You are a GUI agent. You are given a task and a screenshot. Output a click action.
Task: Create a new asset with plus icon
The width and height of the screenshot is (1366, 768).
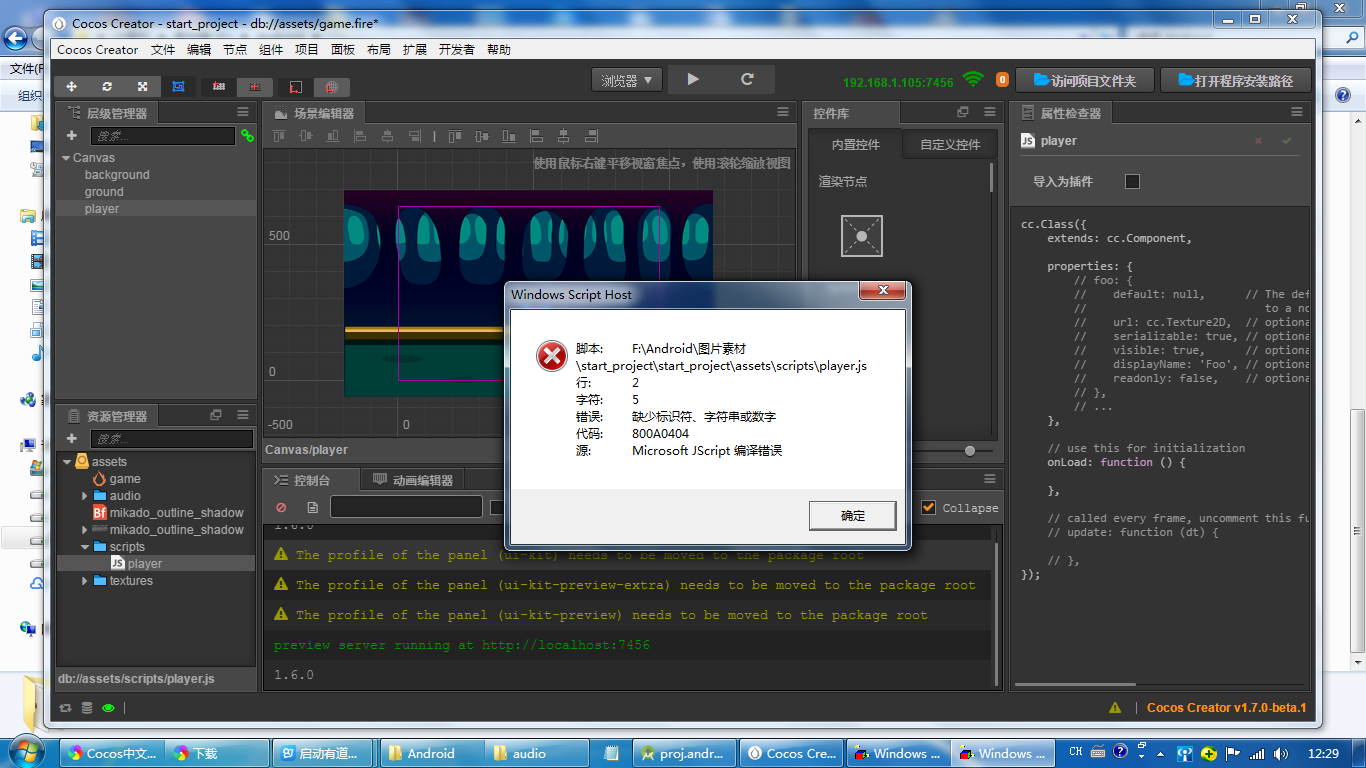point(72,438)
